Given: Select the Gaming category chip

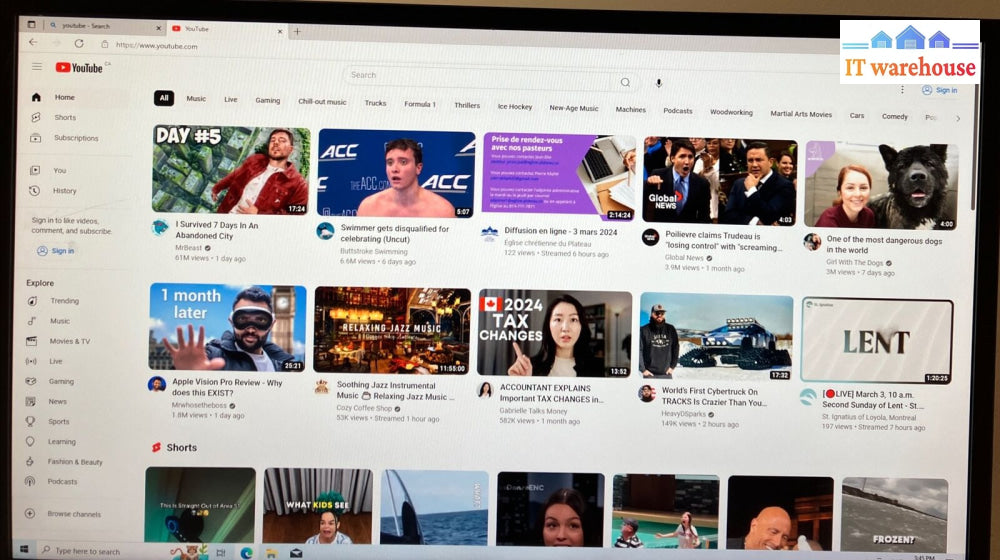Looking at the screenshot, I should coord(267,100).
